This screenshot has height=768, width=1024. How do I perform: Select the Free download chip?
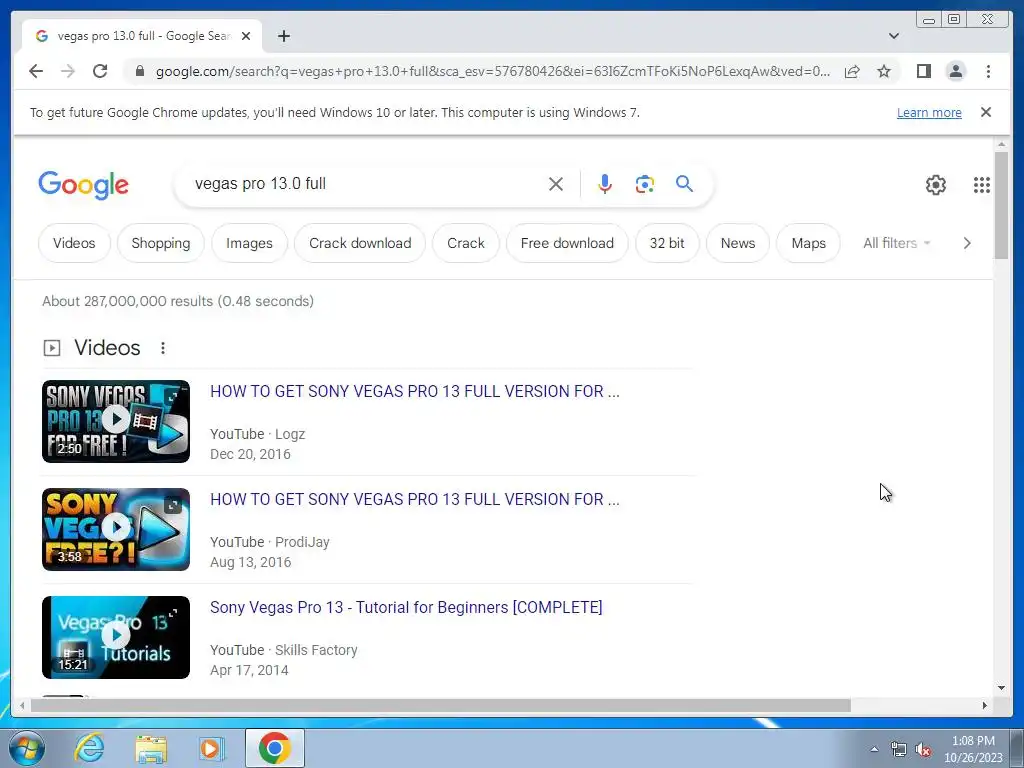tap(567, 243)
